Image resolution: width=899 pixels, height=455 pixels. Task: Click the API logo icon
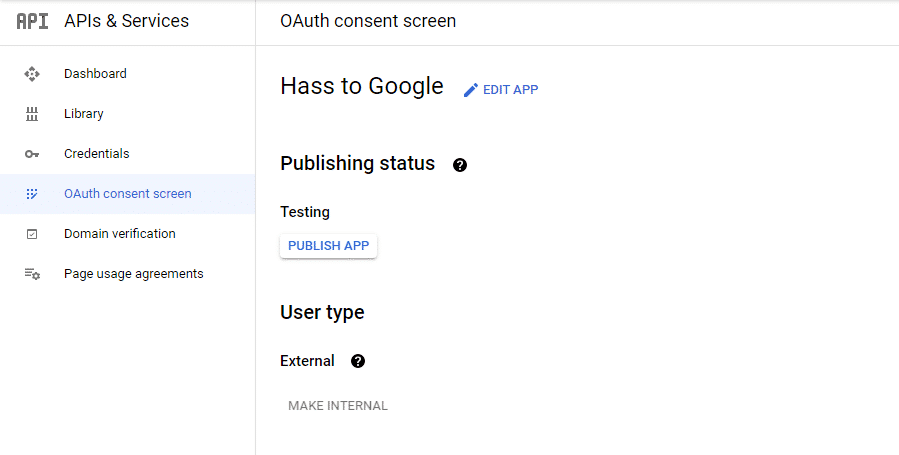point(32,21)
